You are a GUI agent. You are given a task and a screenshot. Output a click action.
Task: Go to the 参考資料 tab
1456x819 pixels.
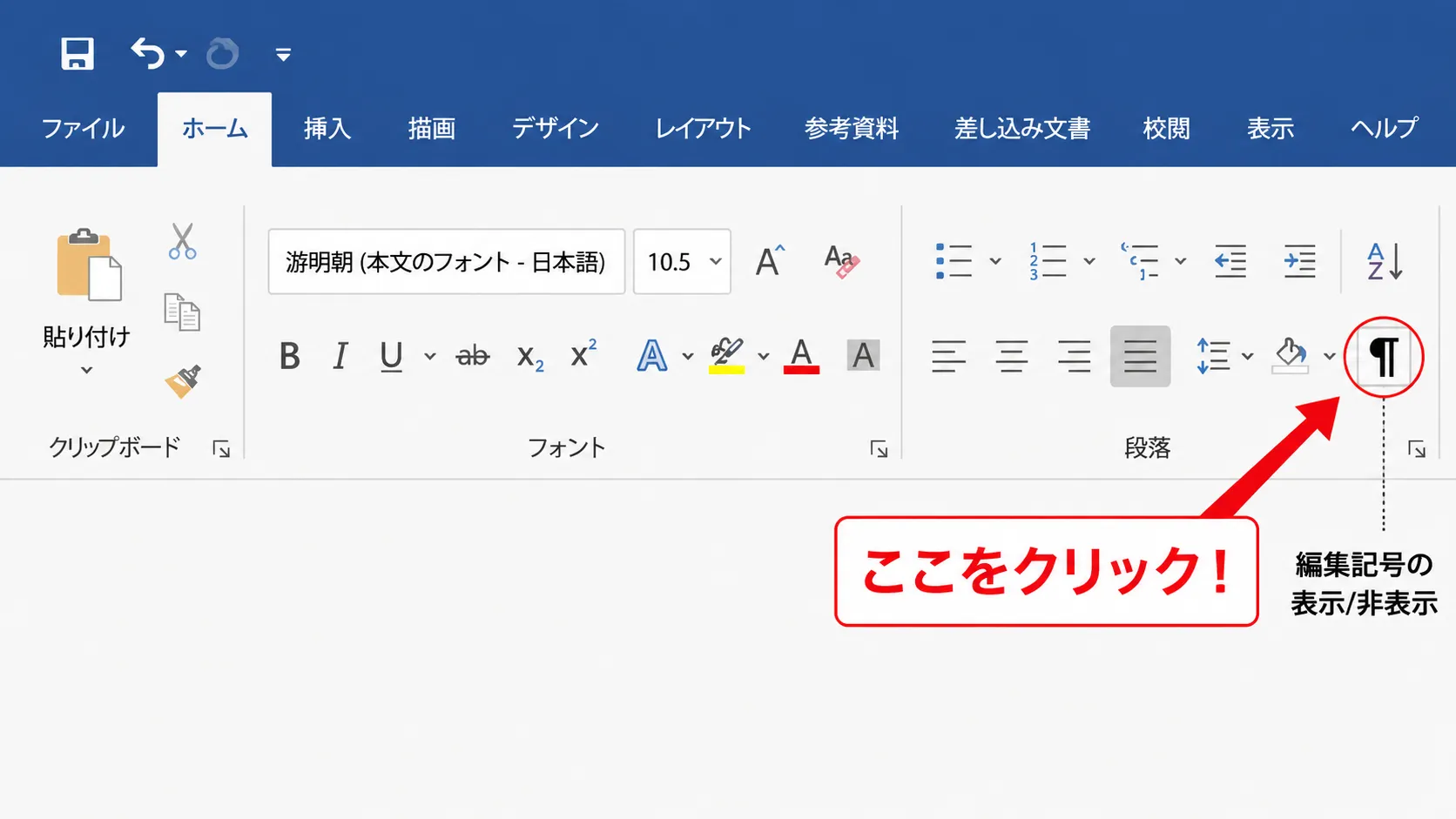[x=852, y=129]
